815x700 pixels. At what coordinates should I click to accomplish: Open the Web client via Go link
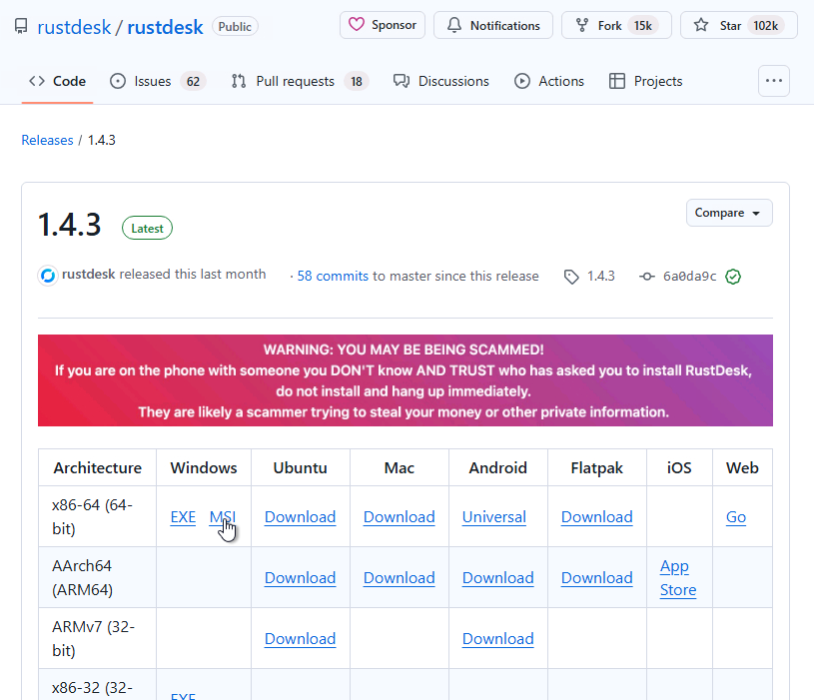pos(736,517)
